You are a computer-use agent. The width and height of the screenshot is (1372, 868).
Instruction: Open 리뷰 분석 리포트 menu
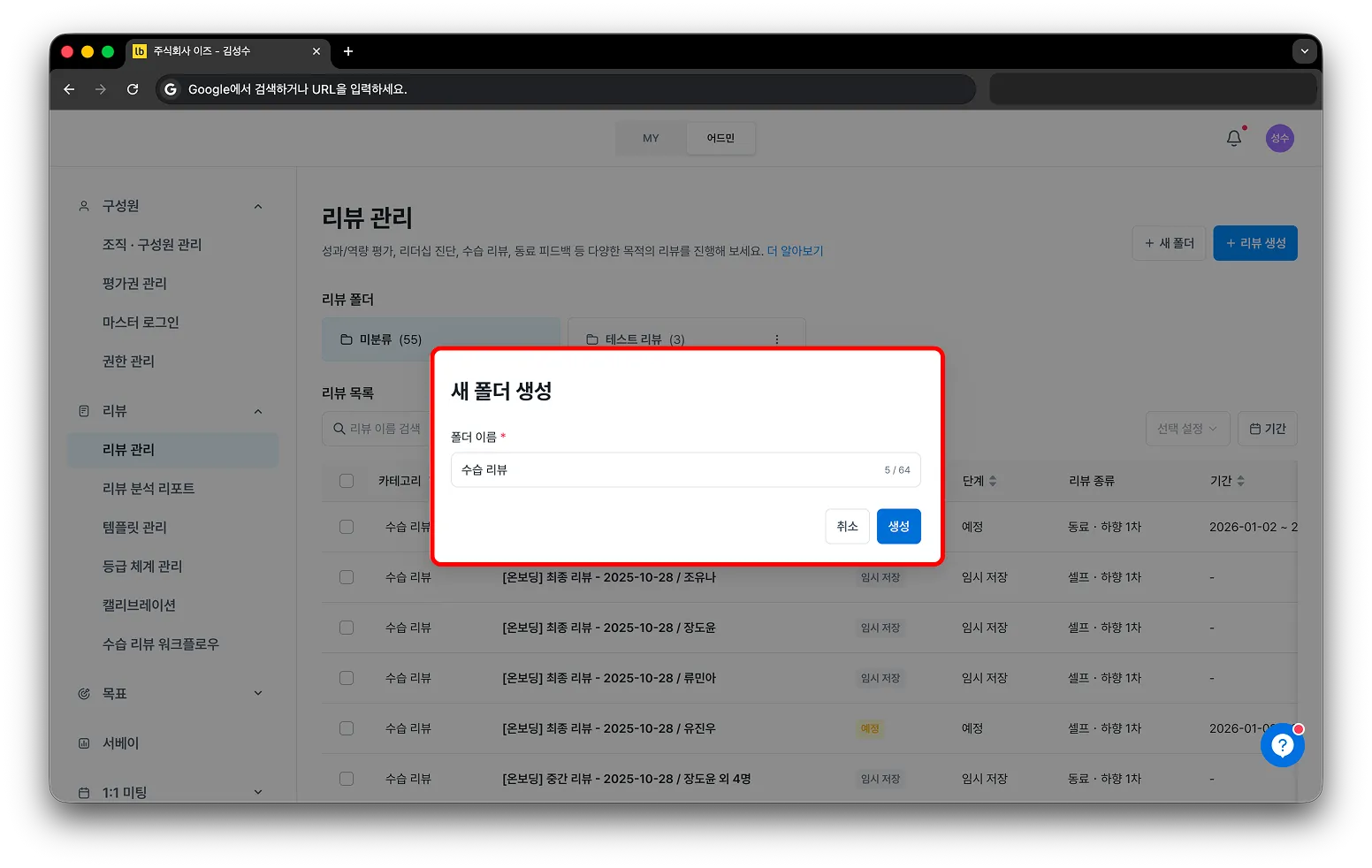coord(149,489)
